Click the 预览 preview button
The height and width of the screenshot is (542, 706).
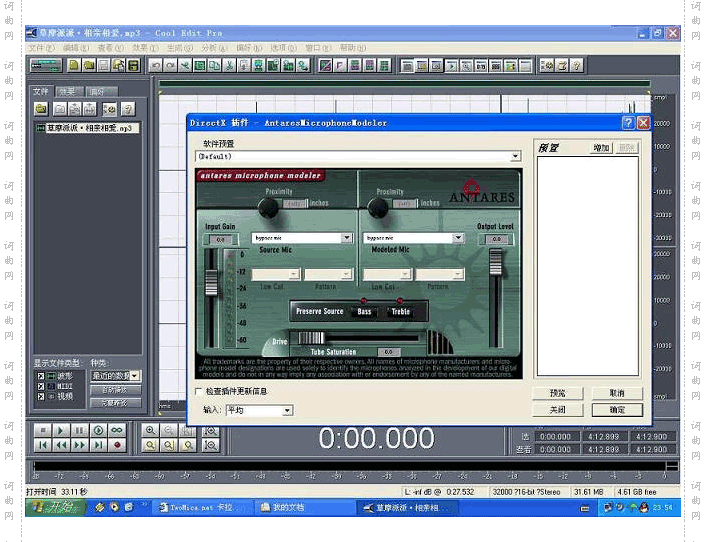(558, 393)
